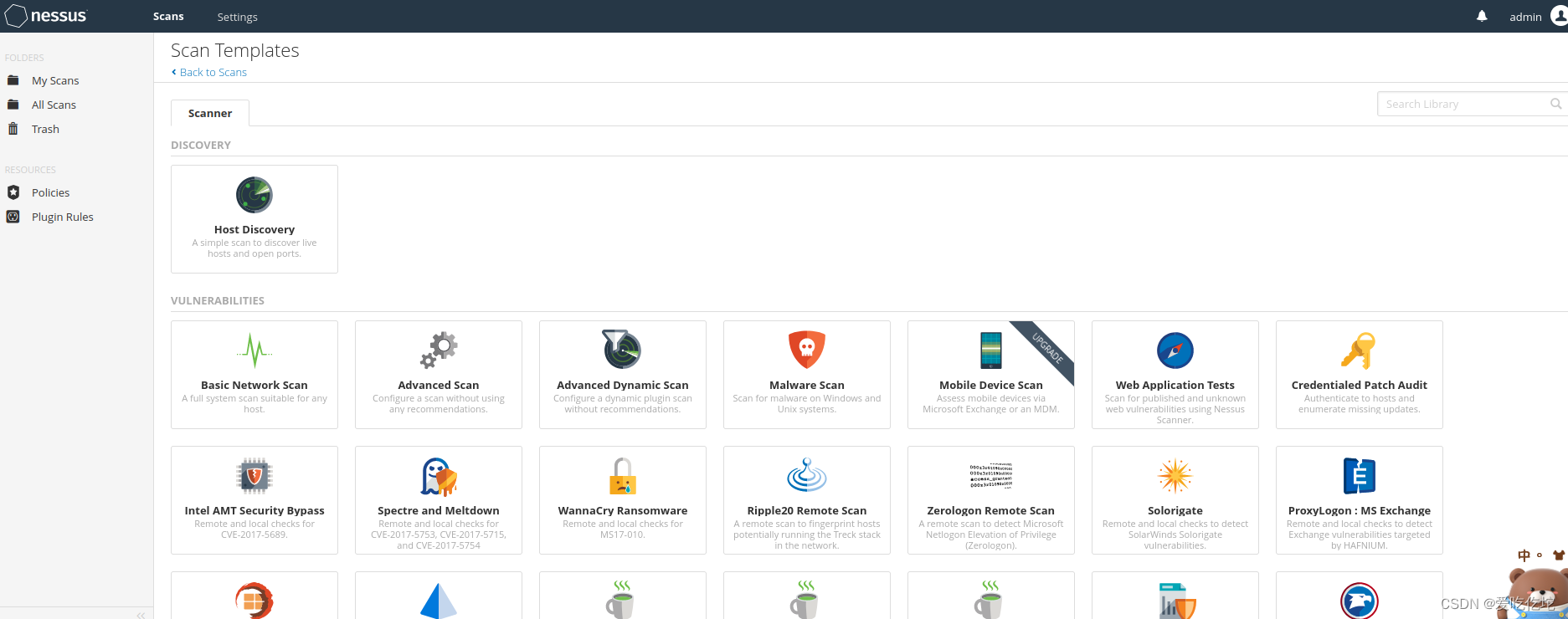
Task: Open the admin account menu
Action: click(1525, 17)
